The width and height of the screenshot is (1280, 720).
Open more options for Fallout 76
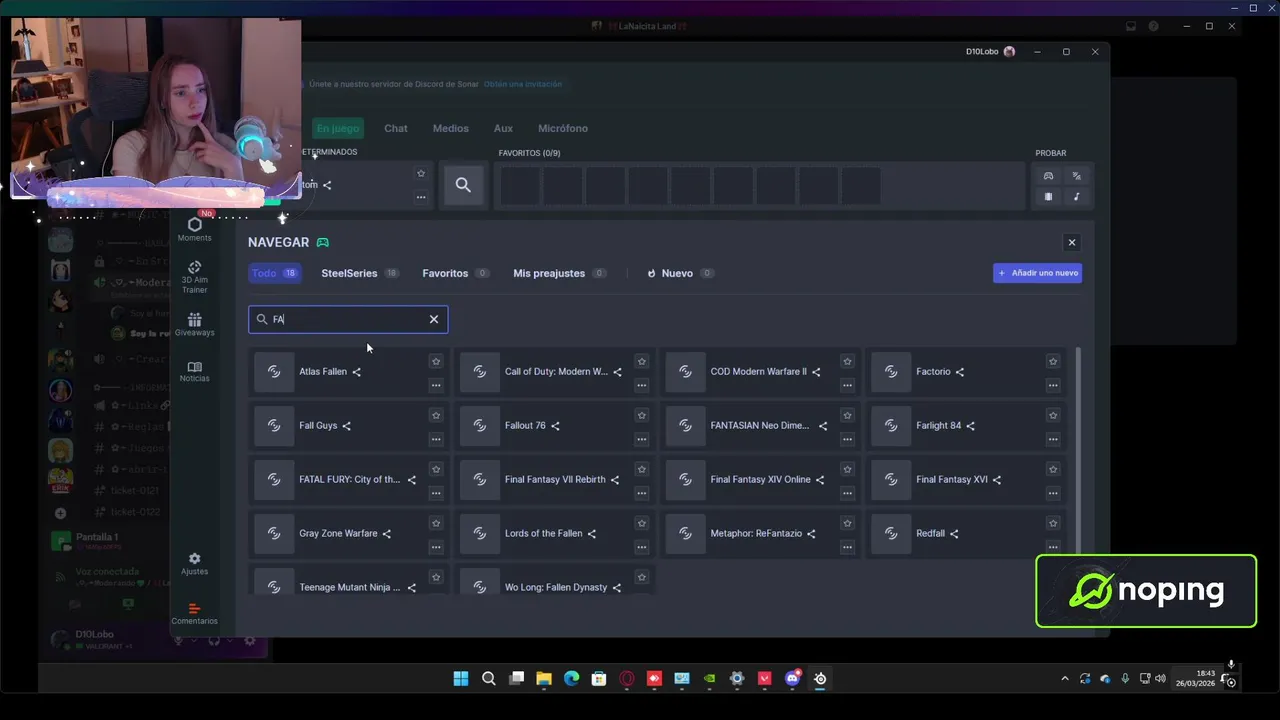(642, 439)
